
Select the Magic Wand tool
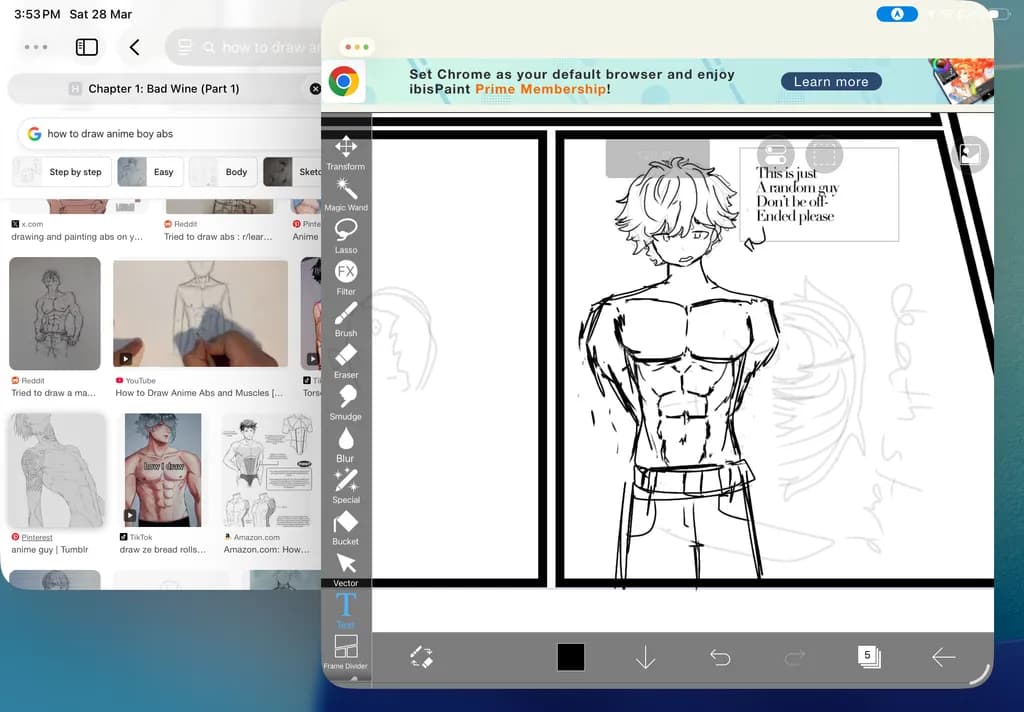tap(345, 195)
